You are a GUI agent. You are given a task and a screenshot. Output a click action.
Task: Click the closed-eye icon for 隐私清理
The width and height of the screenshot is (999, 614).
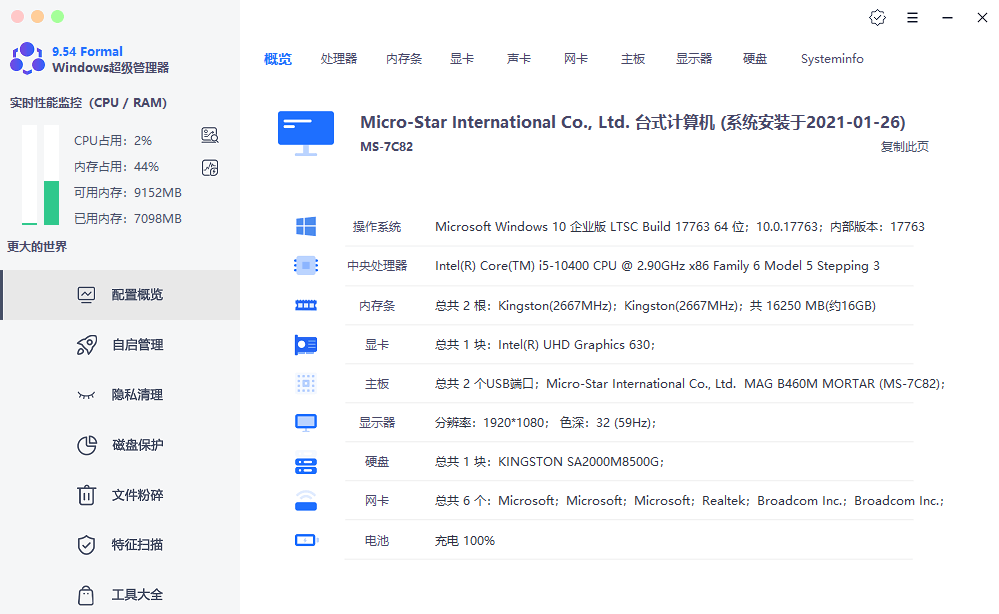tap(86, 395)
